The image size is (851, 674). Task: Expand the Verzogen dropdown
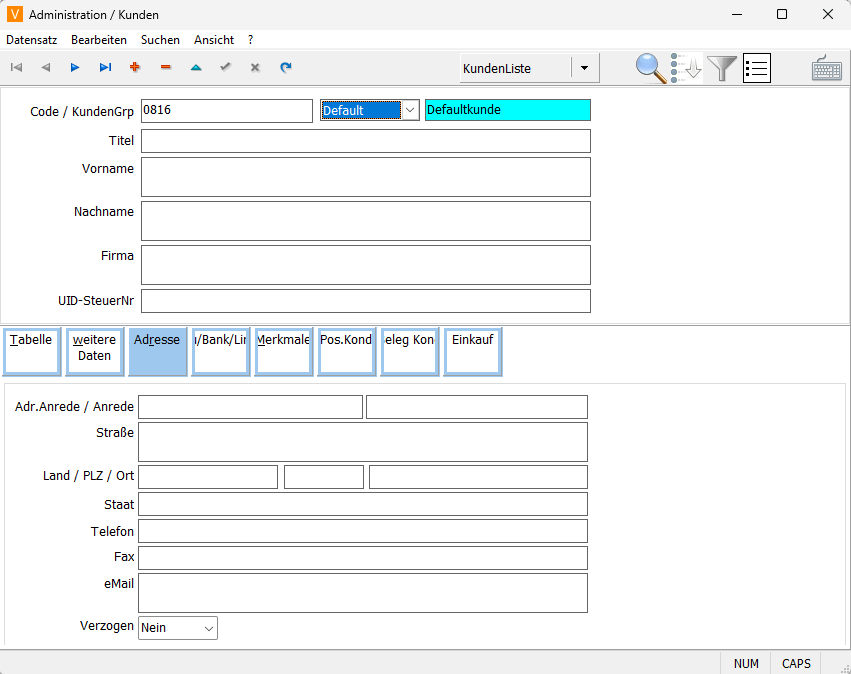(x=208, y=628)
